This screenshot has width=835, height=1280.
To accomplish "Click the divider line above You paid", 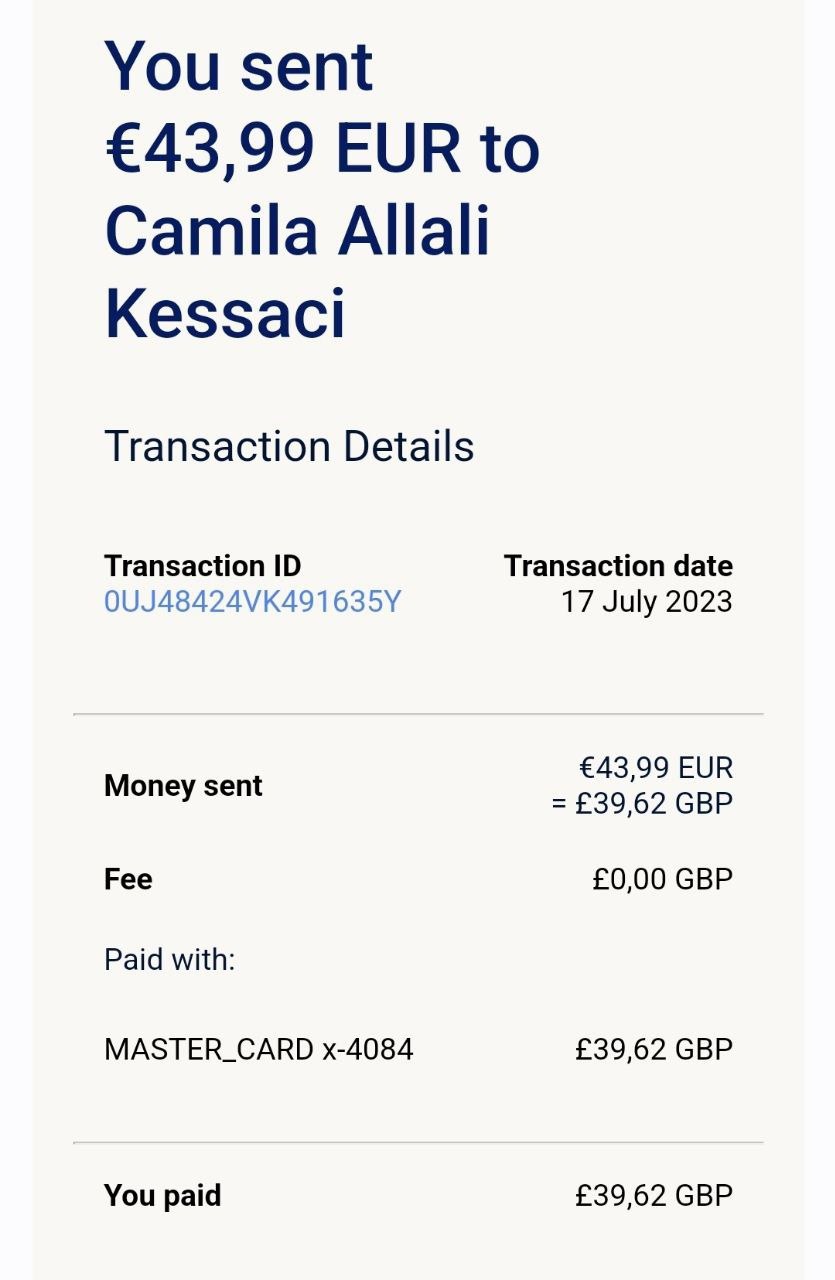I will tap(418, 1142).
